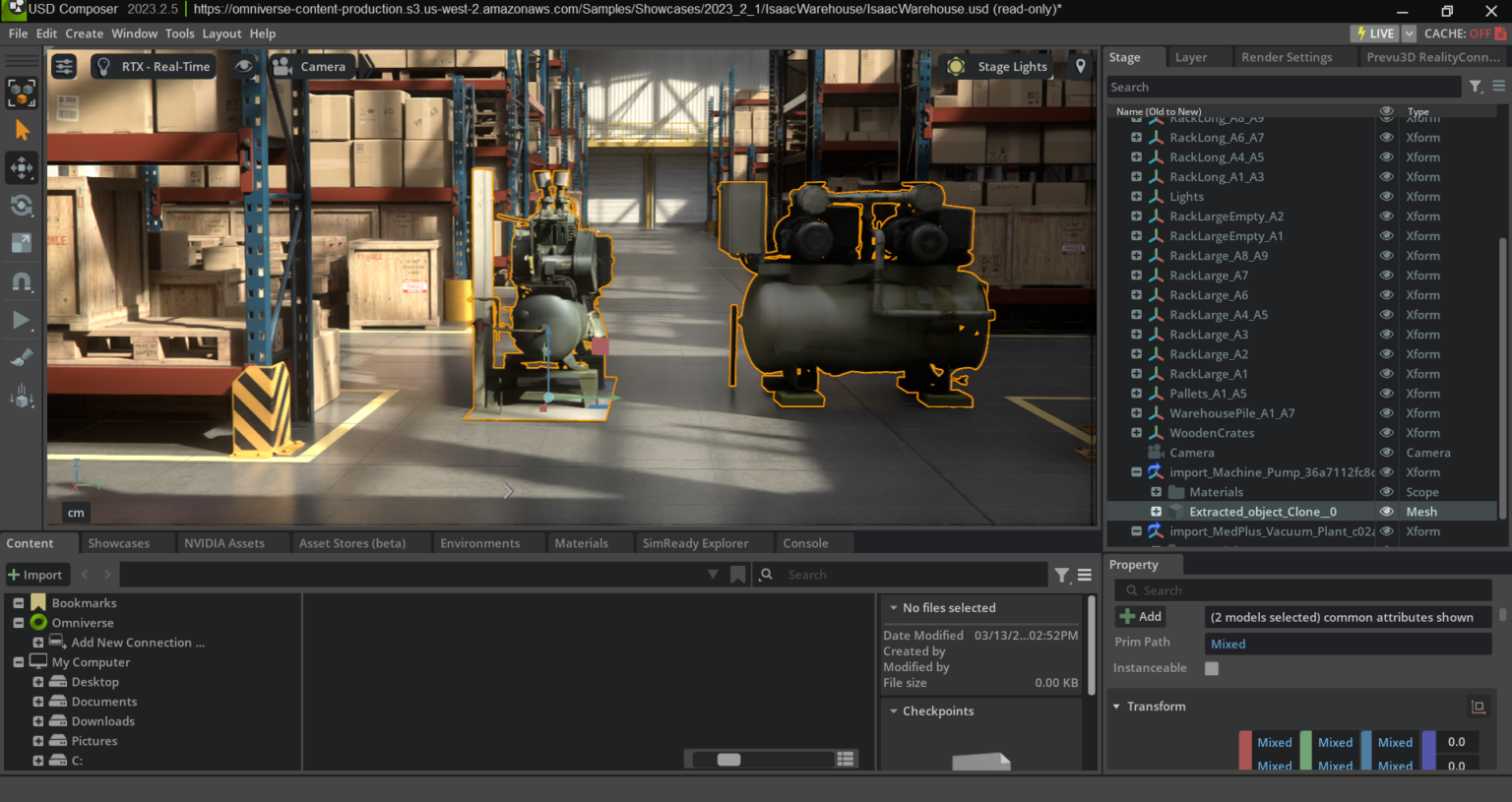This screenshot has height=802, width=1512.
Task: Click the Add button in the Property panel
Action: point(1139,615)
